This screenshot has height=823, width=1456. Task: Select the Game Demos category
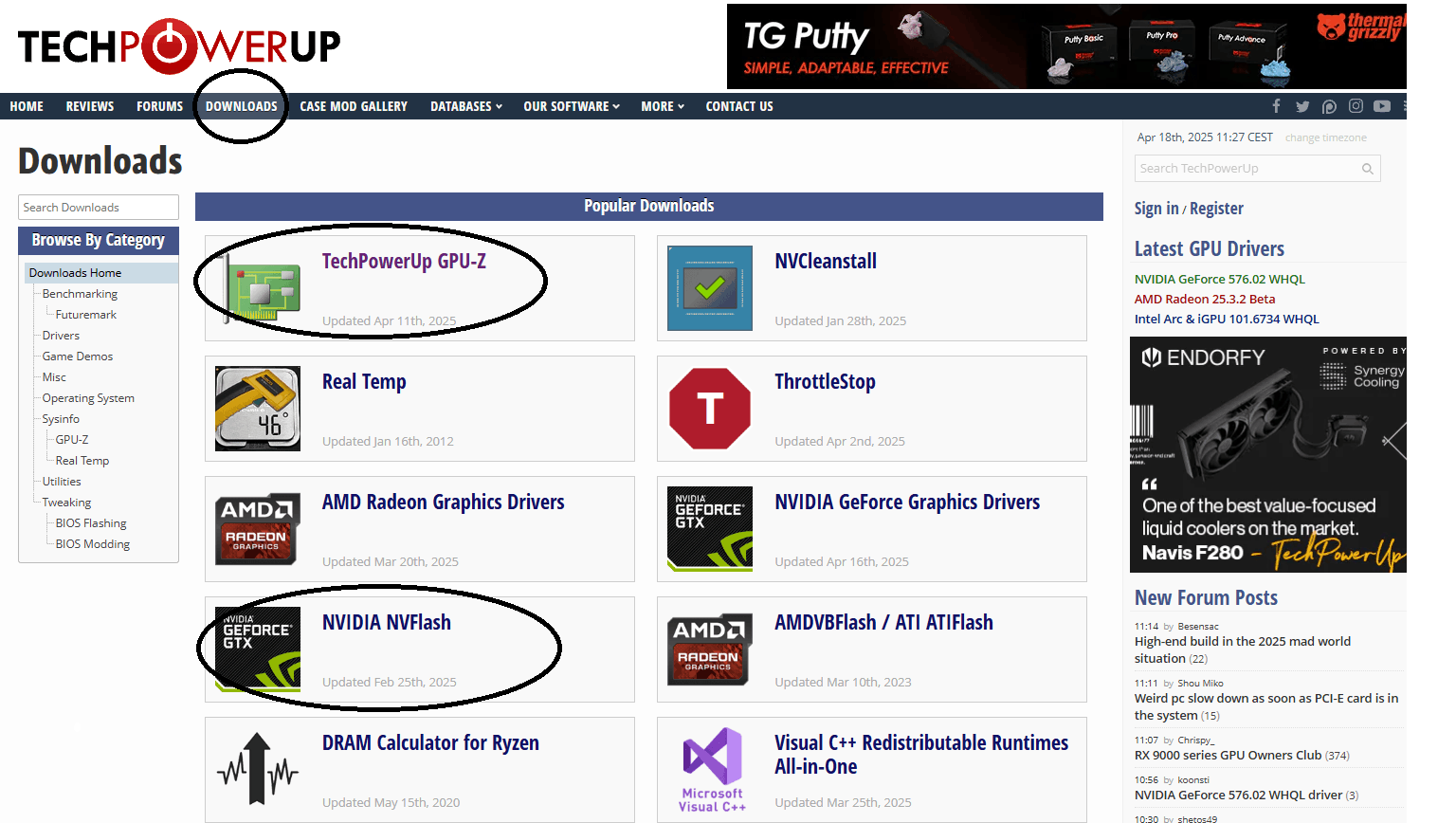coord(78,357)
